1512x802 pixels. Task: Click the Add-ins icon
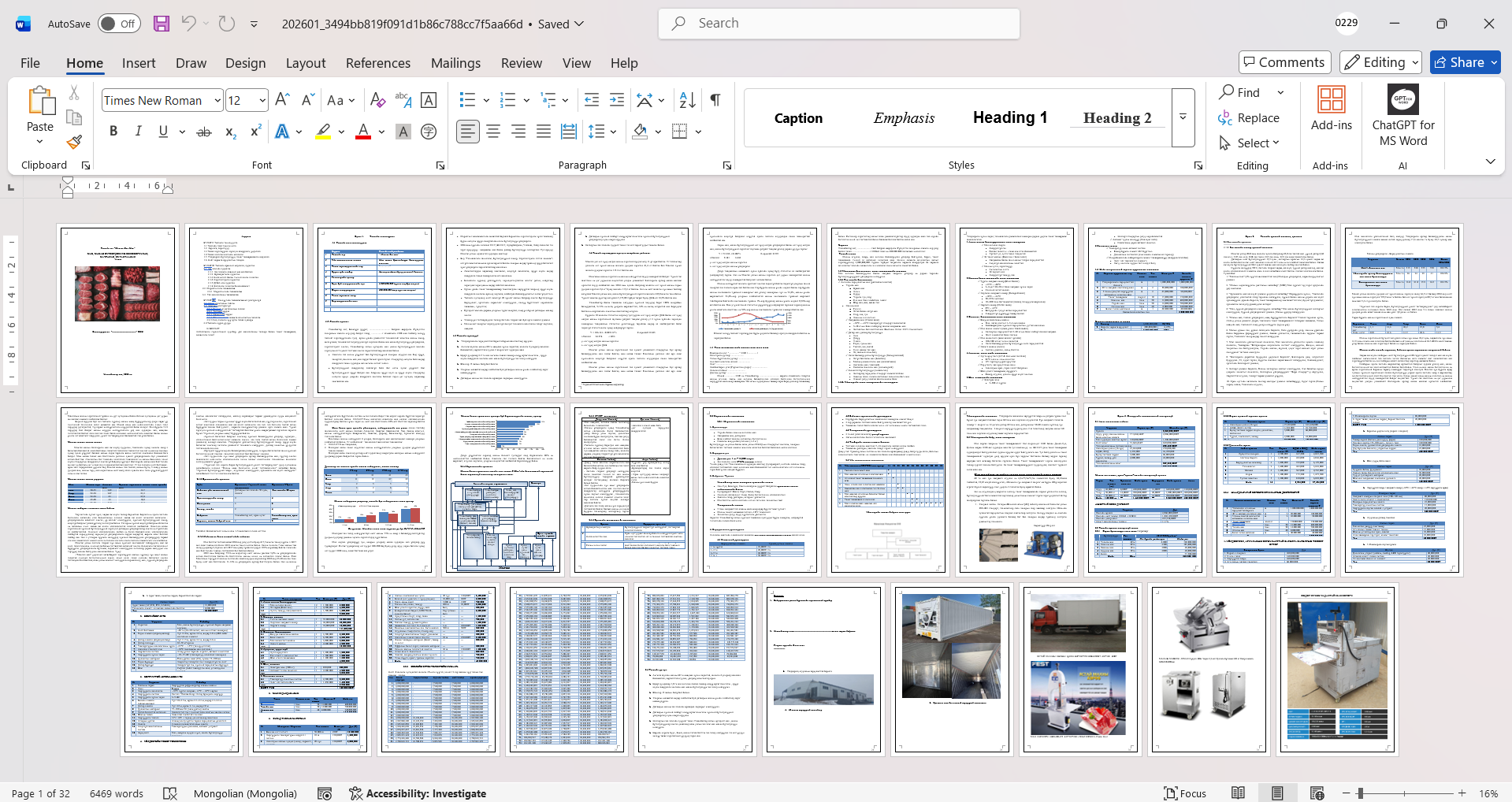point(1331,109)
